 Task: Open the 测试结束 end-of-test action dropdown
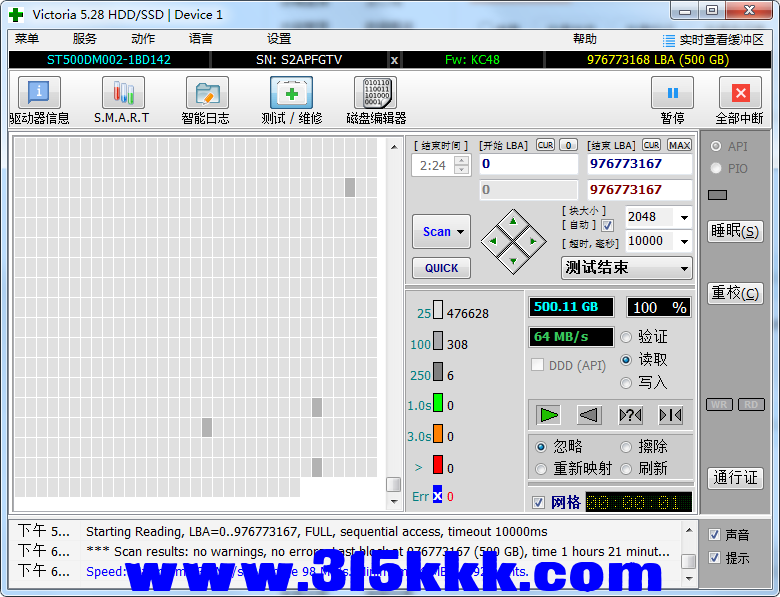pos(627,268)
